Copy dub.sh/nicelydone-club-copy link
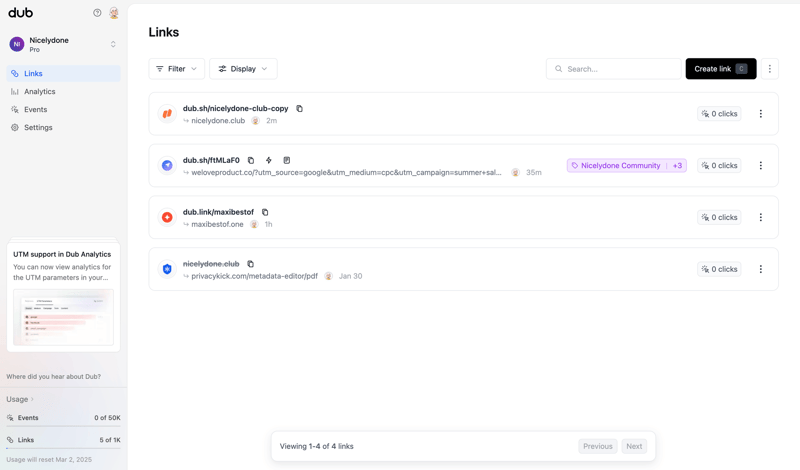800x470 pixels. [x=299, y=108]
